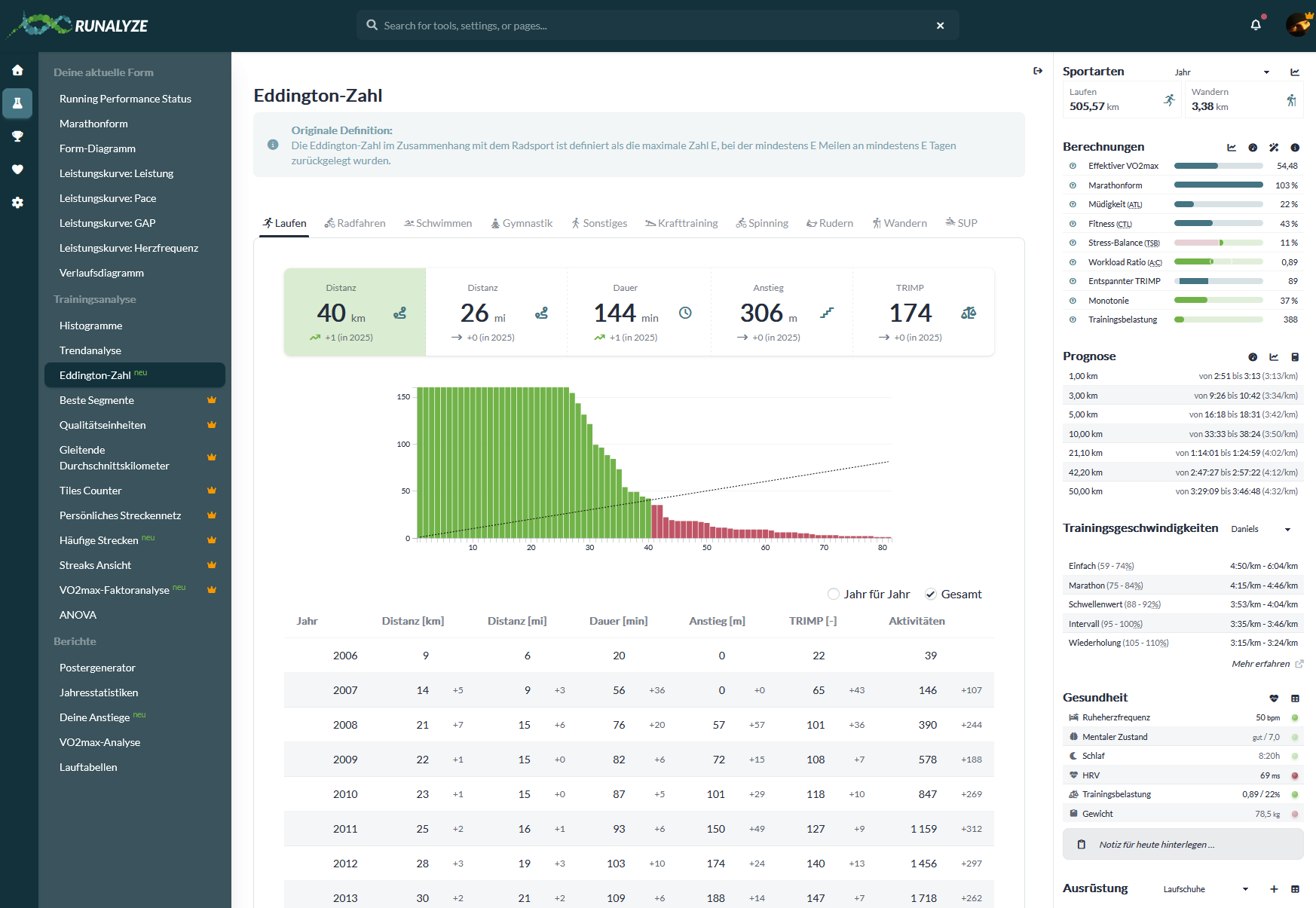Screen dimensions: 1316x908
Task: Click the home icon in left rail
Action: (x=17, y=70)
